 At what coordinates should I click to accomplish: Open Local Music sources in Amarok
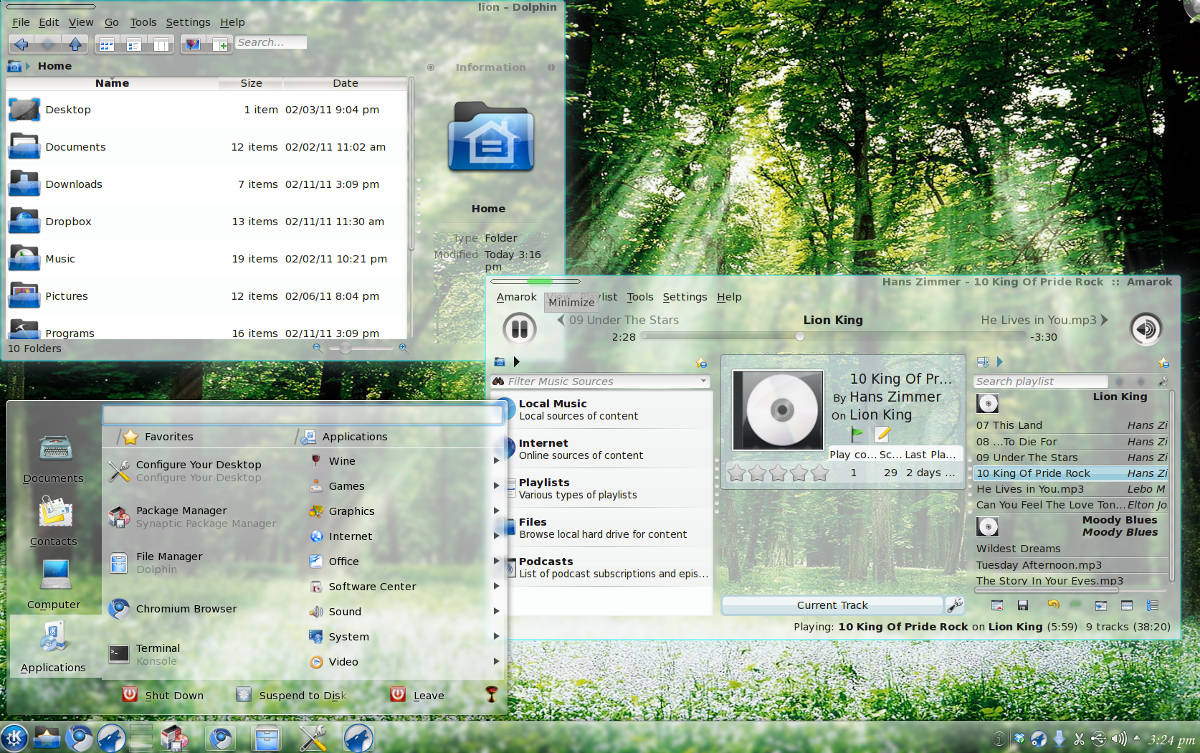tap(601, 410)
